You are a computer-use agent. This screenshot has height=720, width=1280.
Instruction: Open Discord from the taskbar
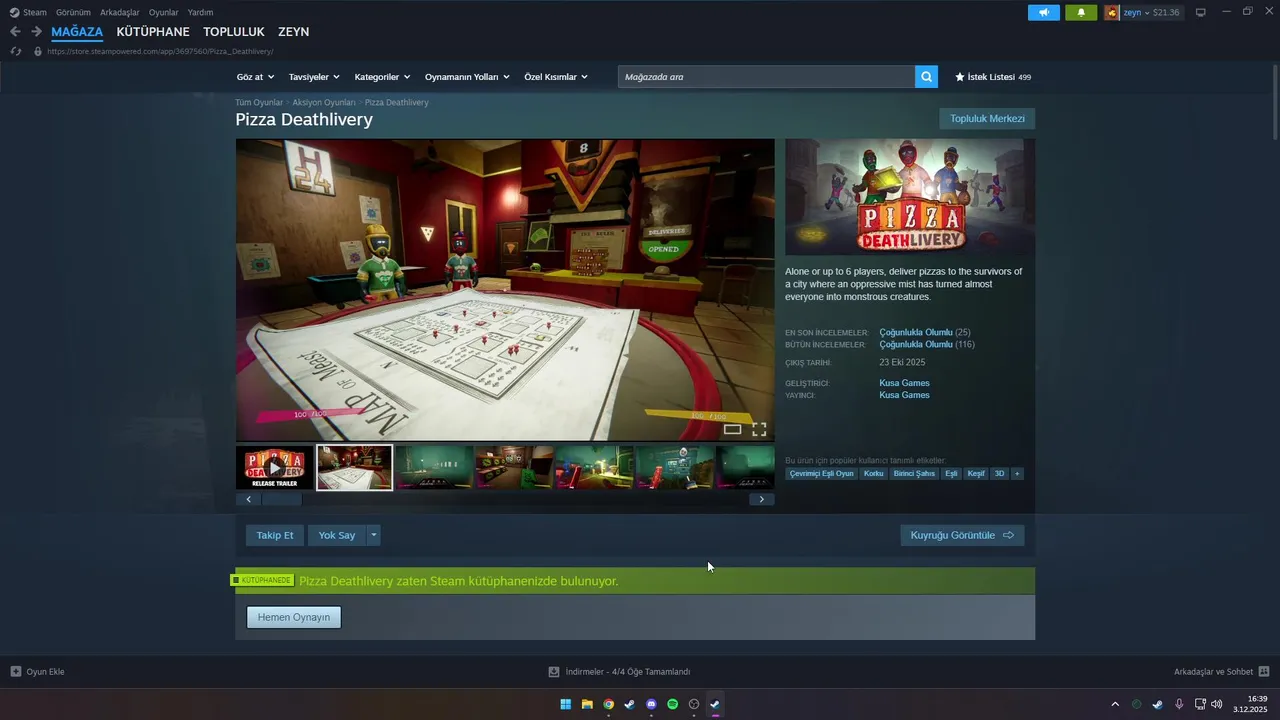651,704
